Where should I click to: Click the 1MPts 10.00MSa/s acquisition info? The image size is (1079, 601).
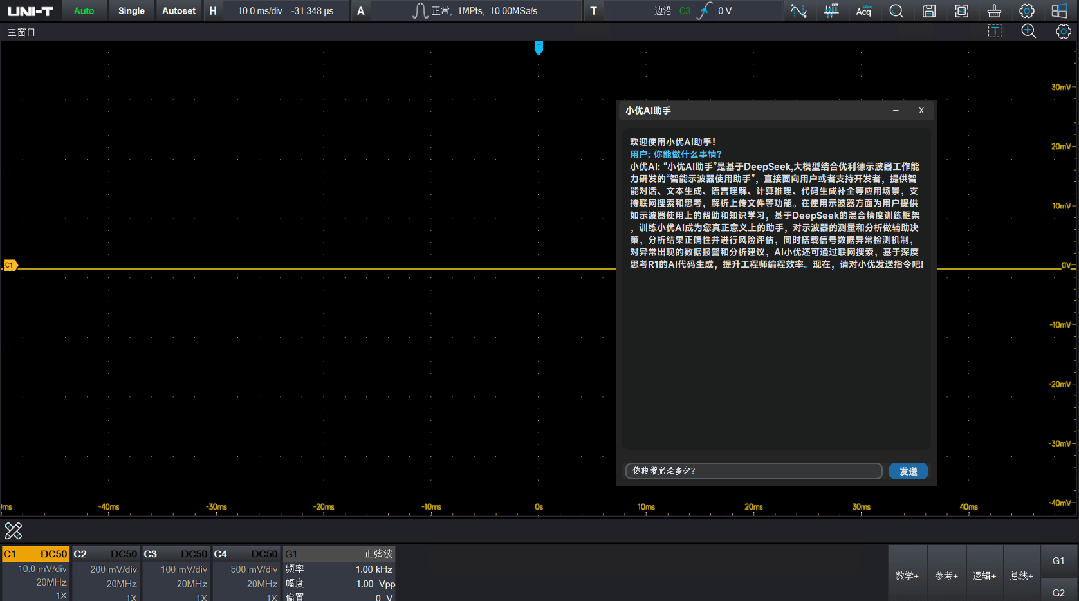point(498,11)
